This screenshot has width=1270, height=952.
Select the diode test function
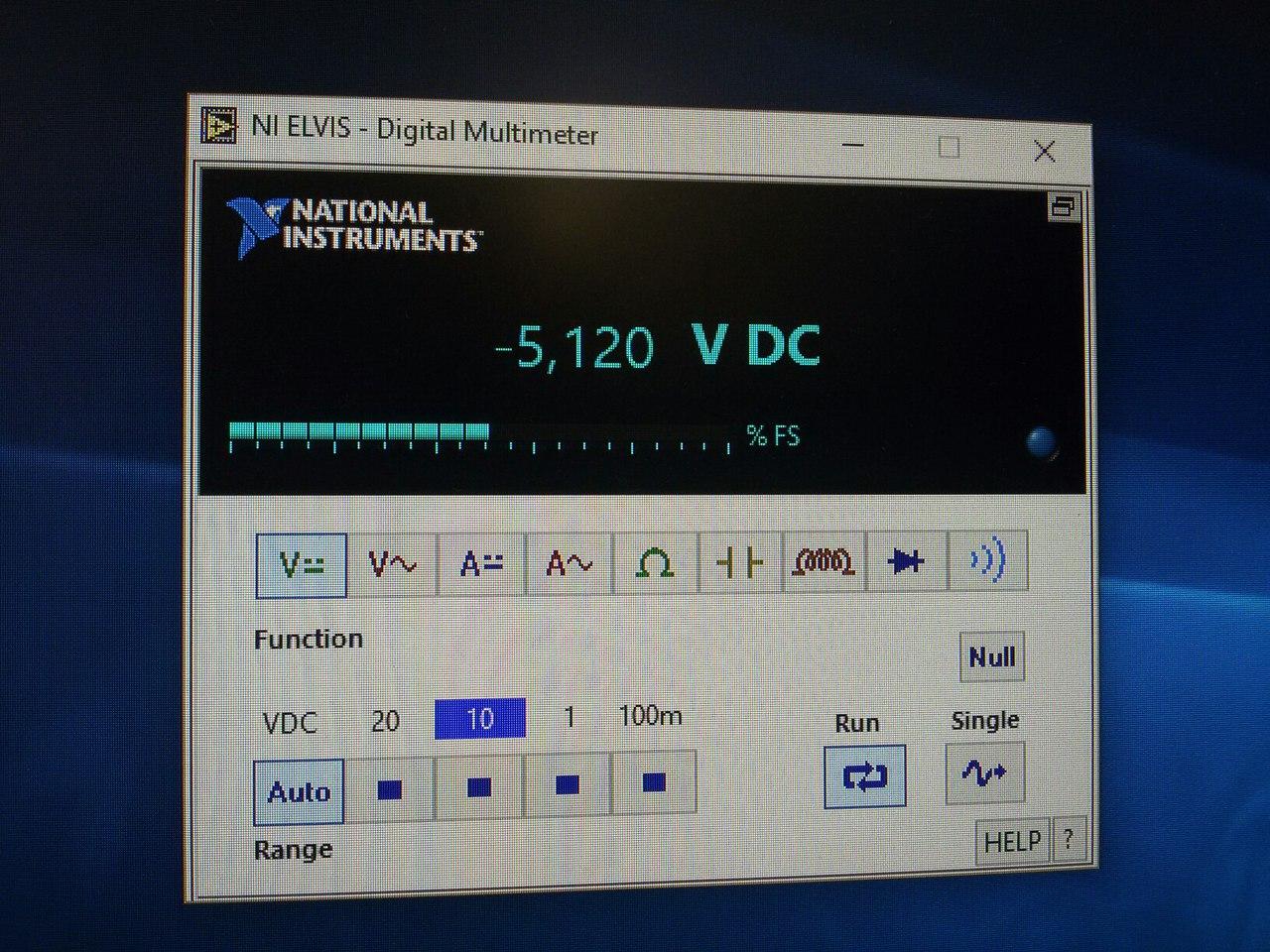pyautogui.click(x=906, y=562)
